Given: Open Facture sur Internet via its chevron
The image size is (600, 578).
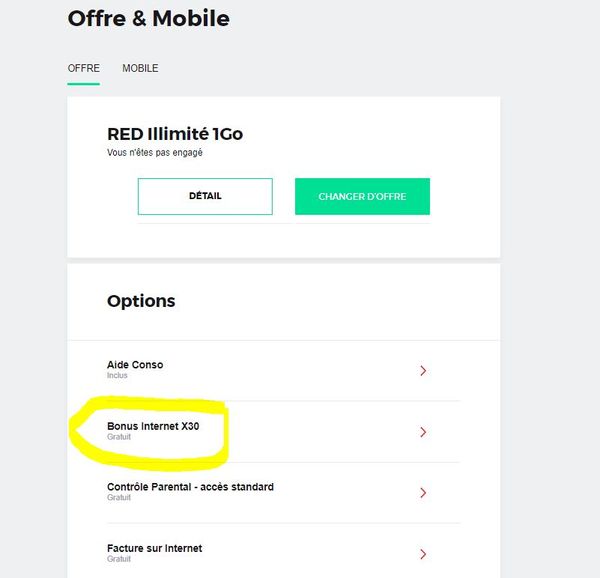Looking at the screenshot, I should [x=423, y=554].
